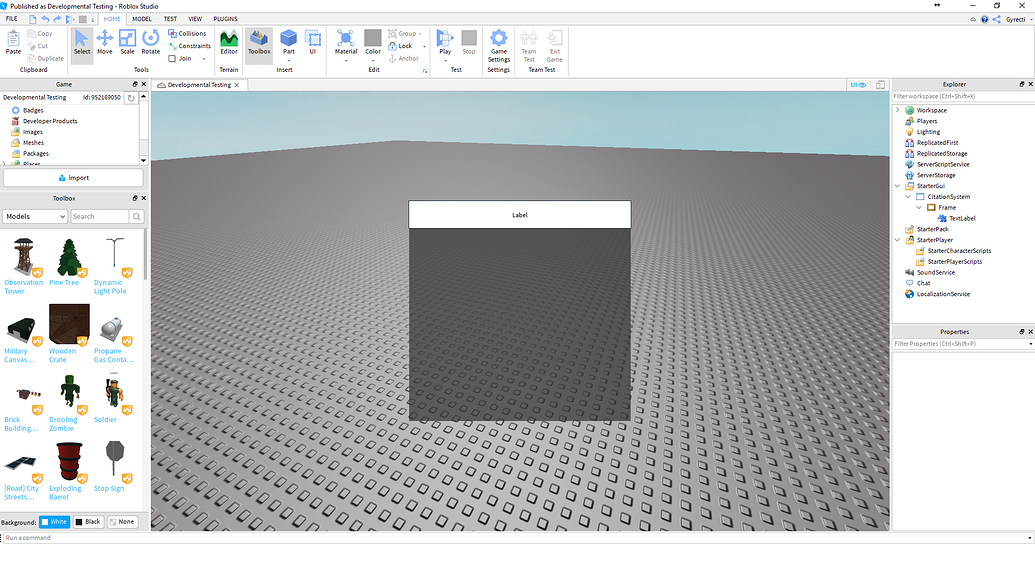This screenshot has width=1035, height=561.
Task: Switch to the PLUGINS ribbon tab
Action: tap(225, 19)
